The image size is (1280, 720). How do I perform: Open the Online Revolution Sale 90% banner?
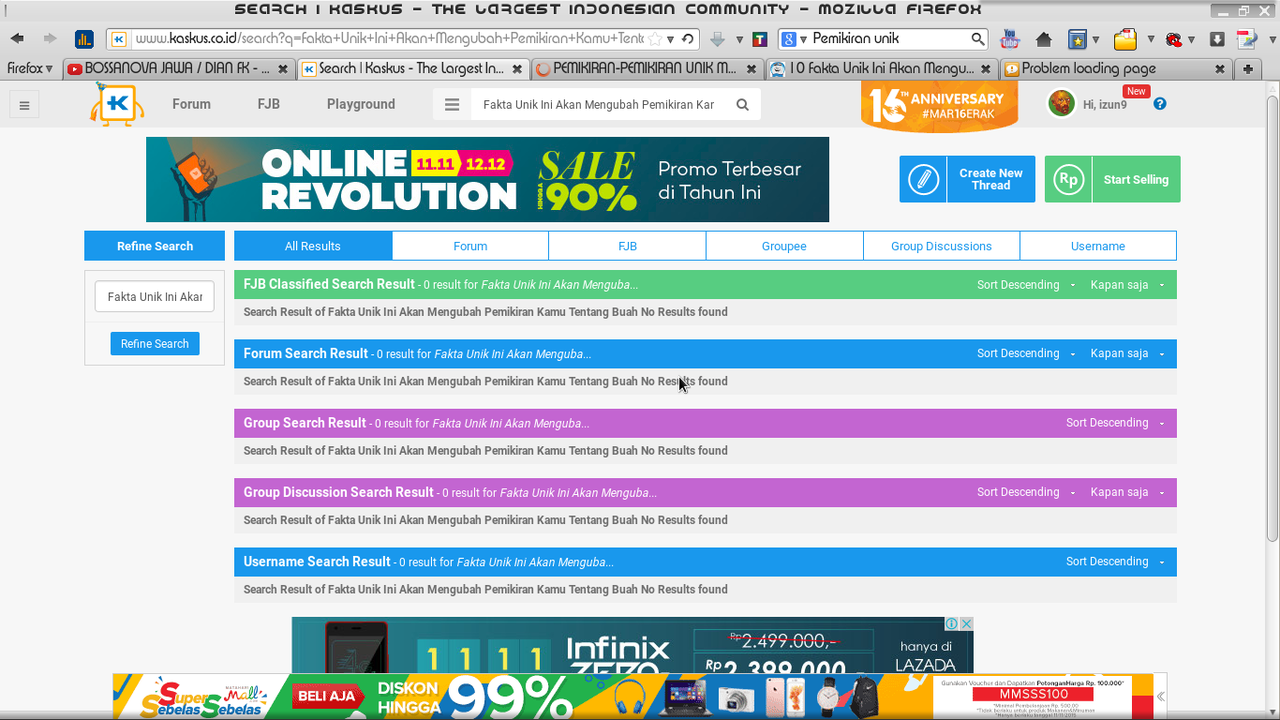(487, 179)
